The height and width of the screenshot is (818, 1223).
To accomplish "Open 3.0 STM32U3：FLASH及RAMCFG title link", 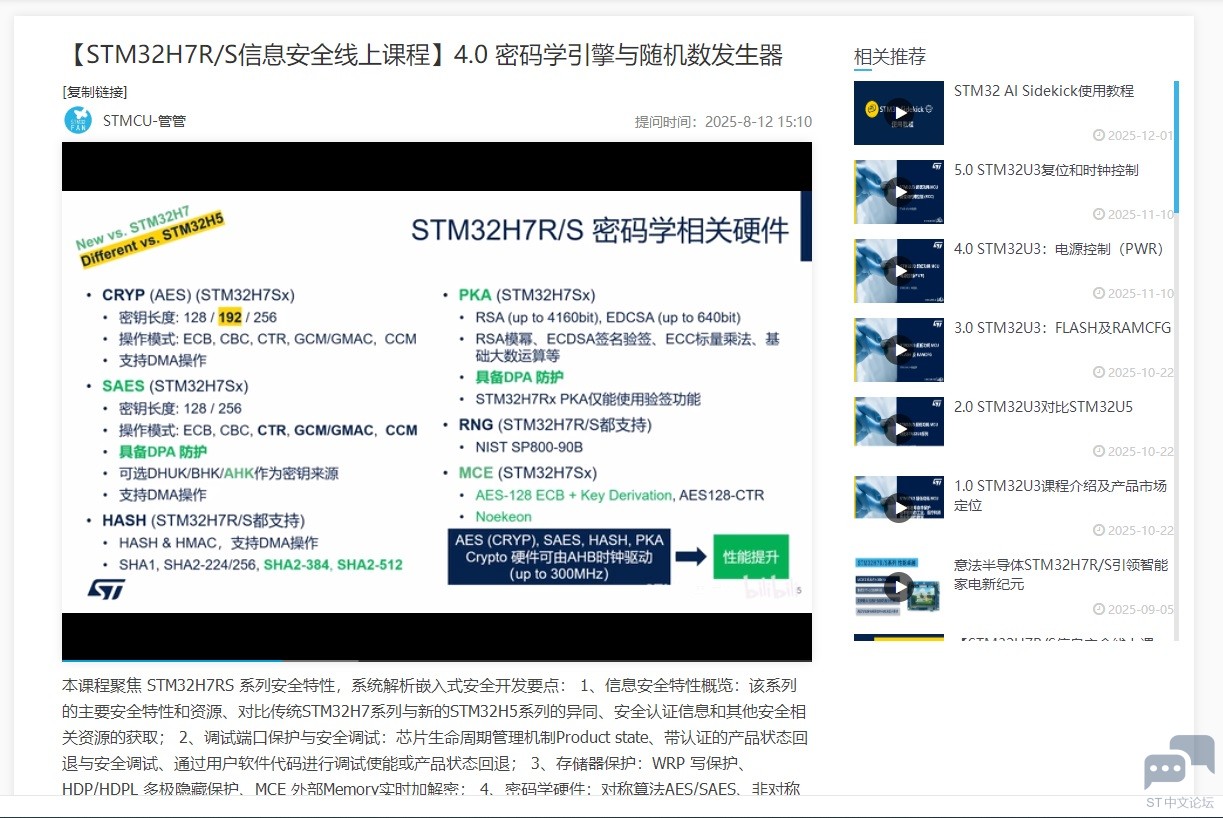I will pos(1062,328).
